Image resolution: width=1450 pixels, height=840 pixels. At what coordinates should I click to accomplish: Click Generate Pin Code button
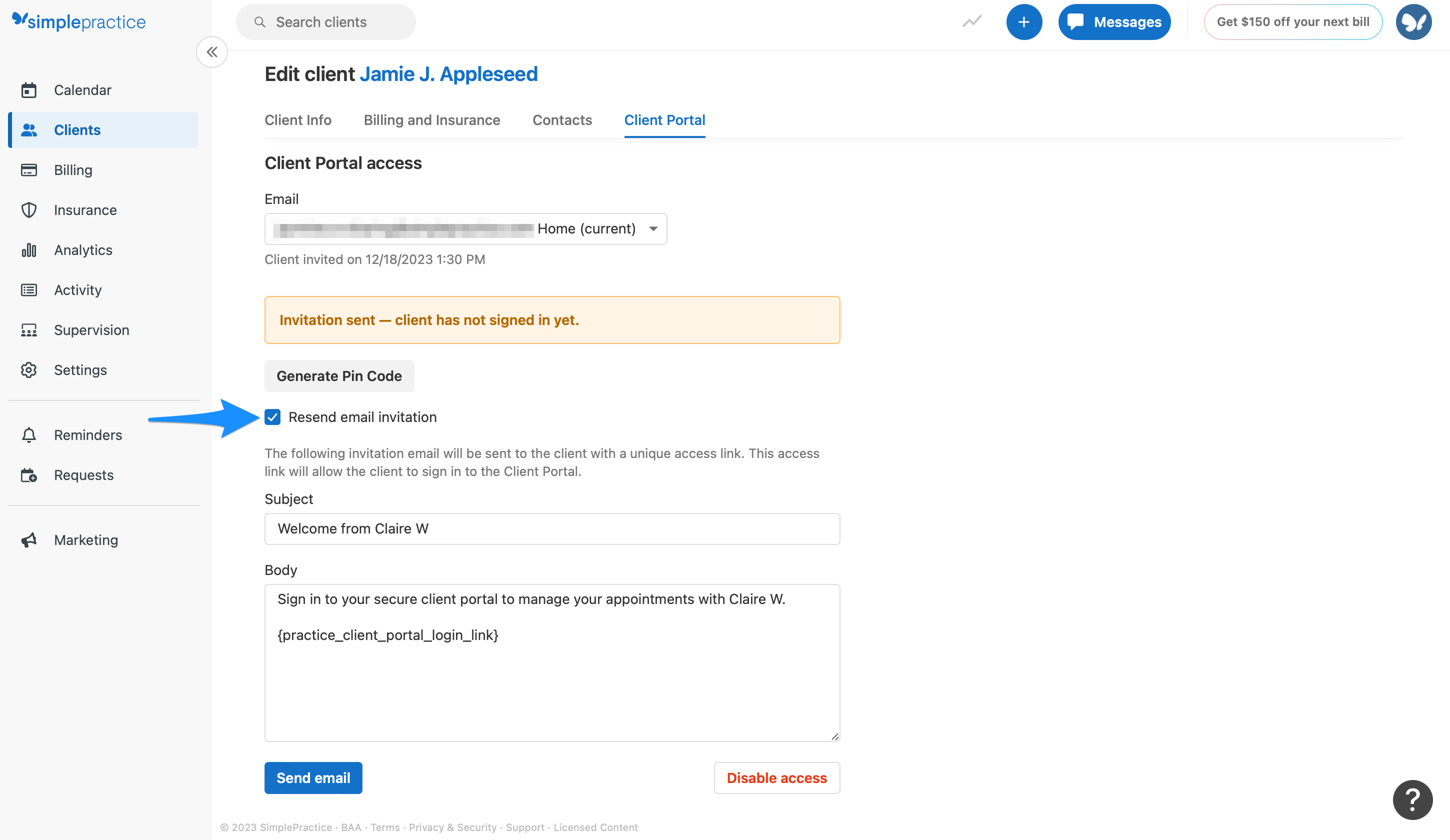coord(339,376)
